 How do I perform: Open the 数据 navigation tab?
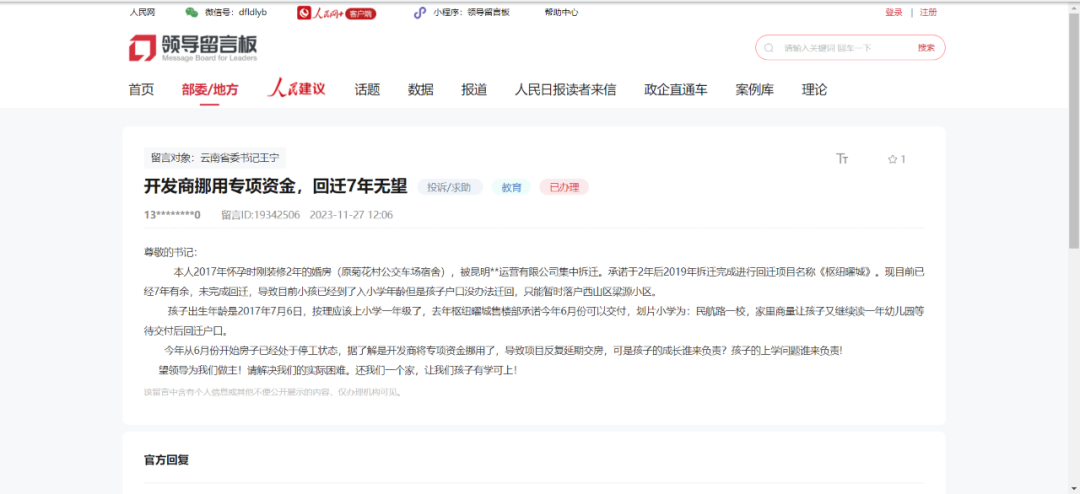(420, 90)
